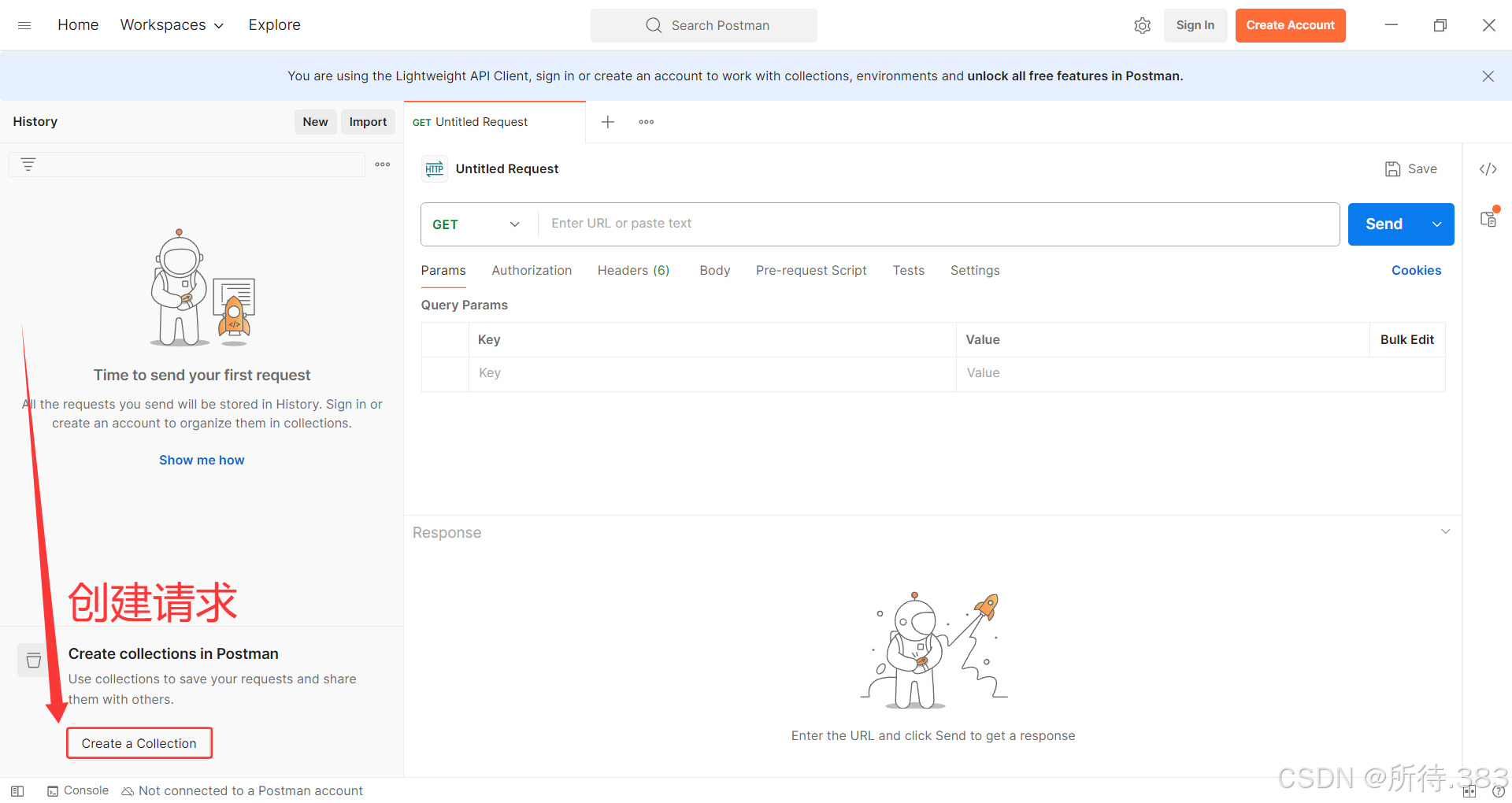This screenshot has height=803, width=1512.
Task: Open the Cookies link
Action: [x=1416, y=270]
